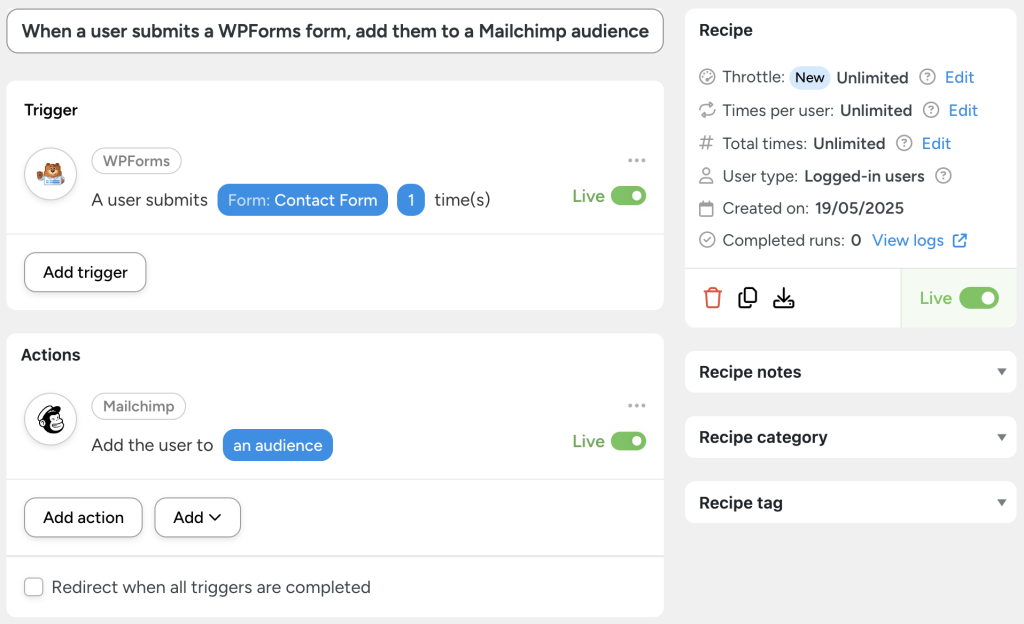Open the WPForms trigger options menu

[x=637, y=160]
